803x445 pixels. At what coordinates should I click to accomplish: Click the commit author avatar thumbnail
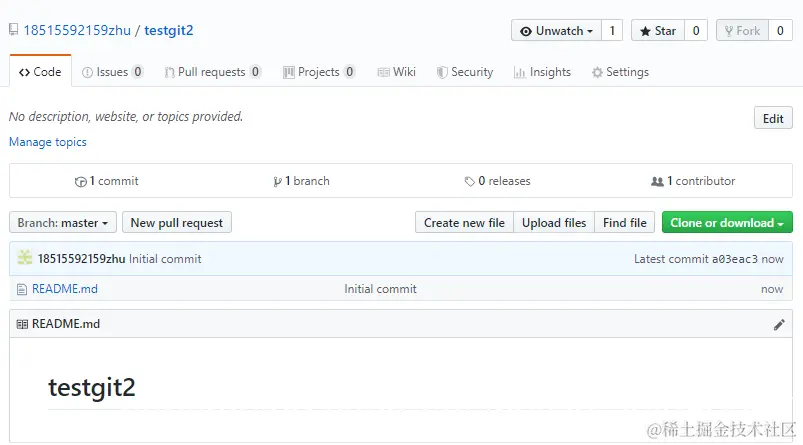point(25,258)
